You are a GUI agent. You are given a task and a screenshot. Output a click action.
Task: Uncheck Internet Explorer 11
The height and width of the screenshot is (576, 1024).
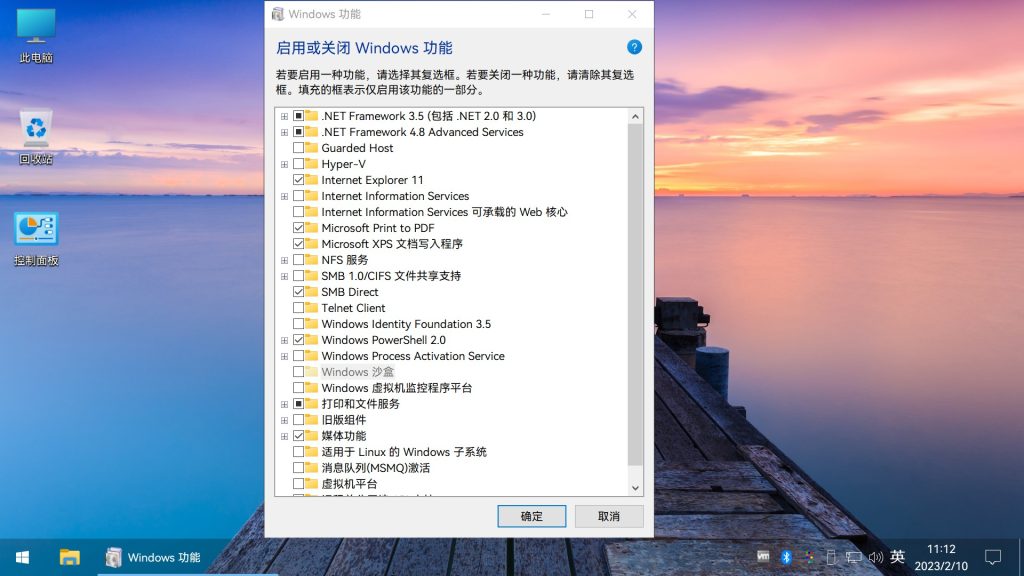(x=299, y=180)
